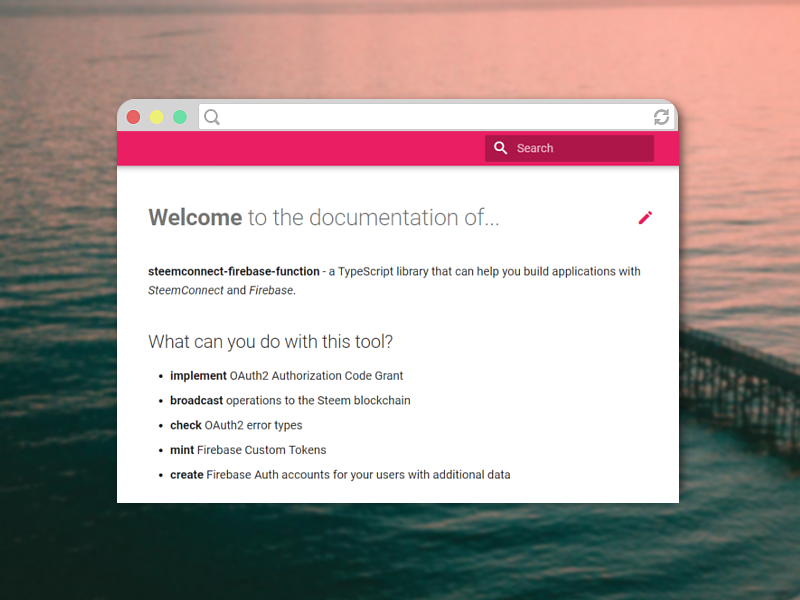Select the implement OAuth2 Authorization Code Grant item
800x600 pixels.
pos(286,376)
